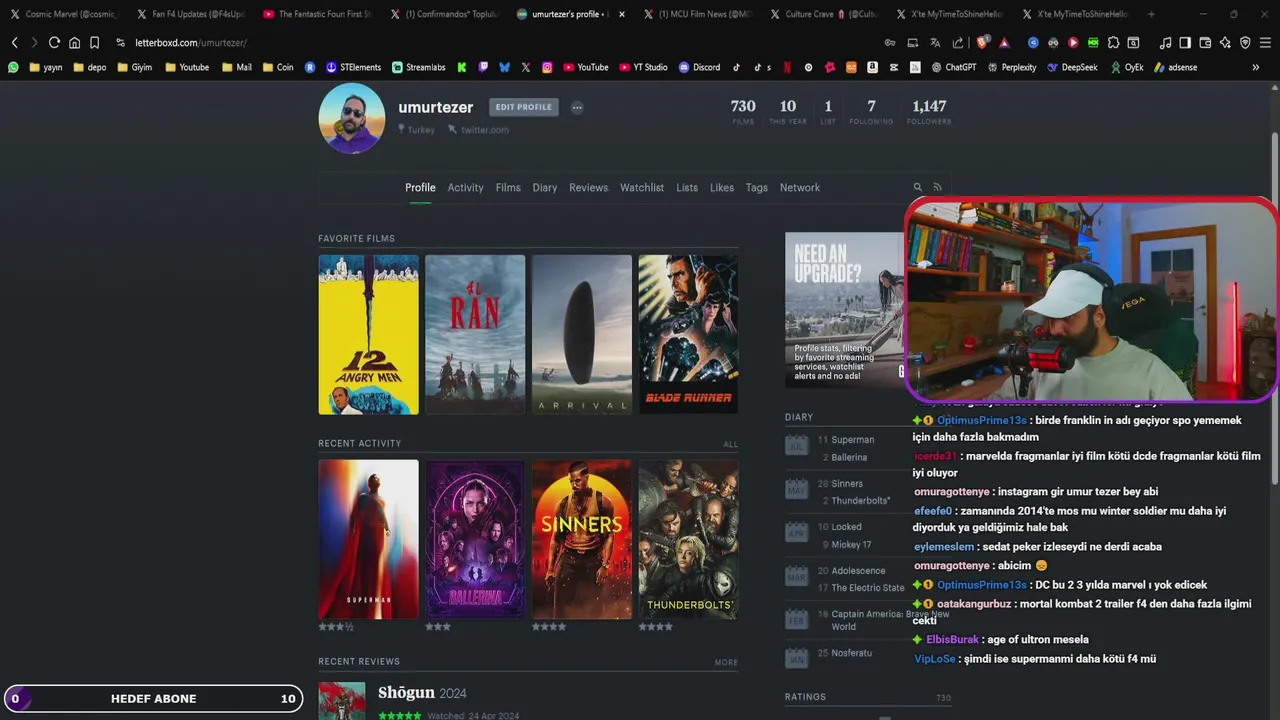This screenshot has width=1280, height=720.
Task: Click the Nosferatu diary entry
Action: click(852, 653)
